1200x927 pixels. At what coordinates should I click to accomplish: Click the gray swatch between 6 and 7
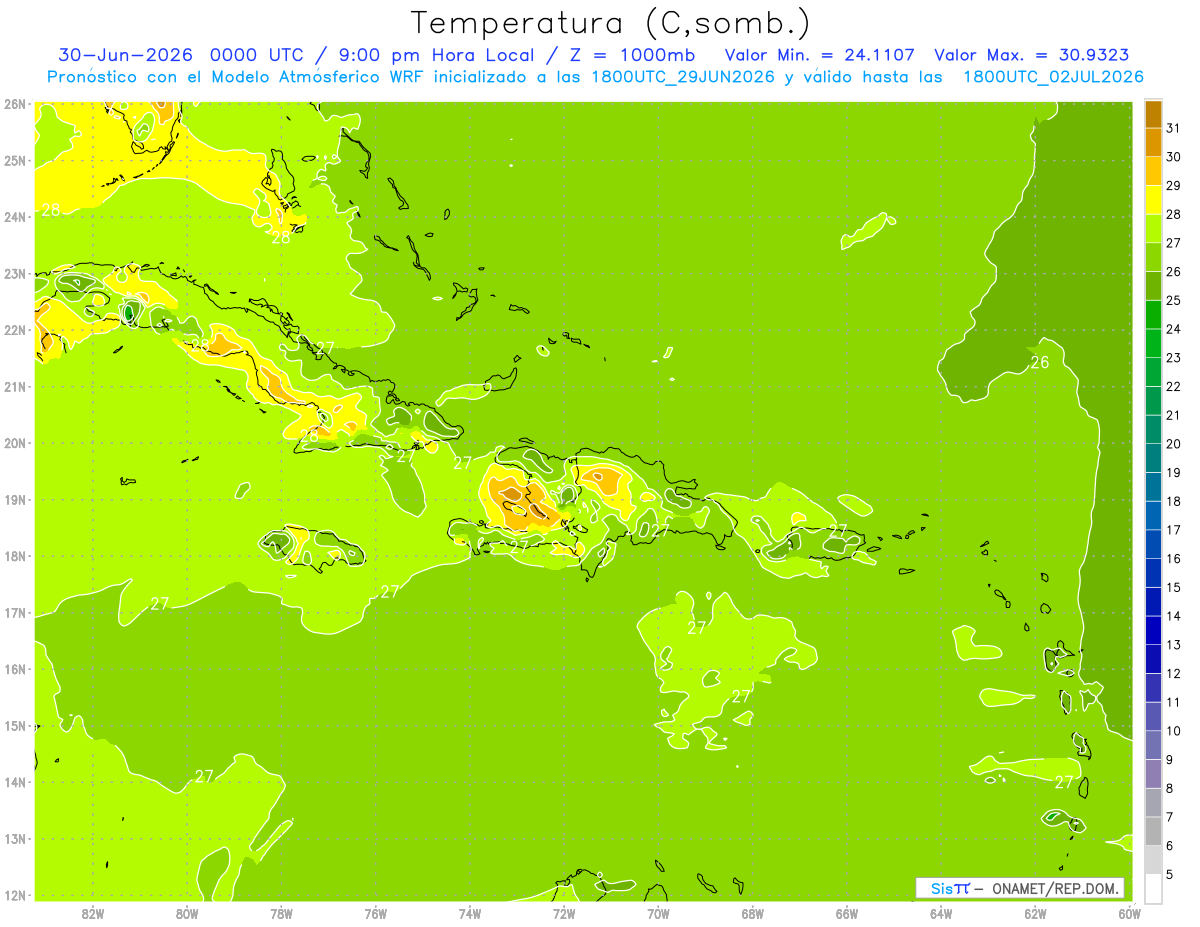[1153, 831]
